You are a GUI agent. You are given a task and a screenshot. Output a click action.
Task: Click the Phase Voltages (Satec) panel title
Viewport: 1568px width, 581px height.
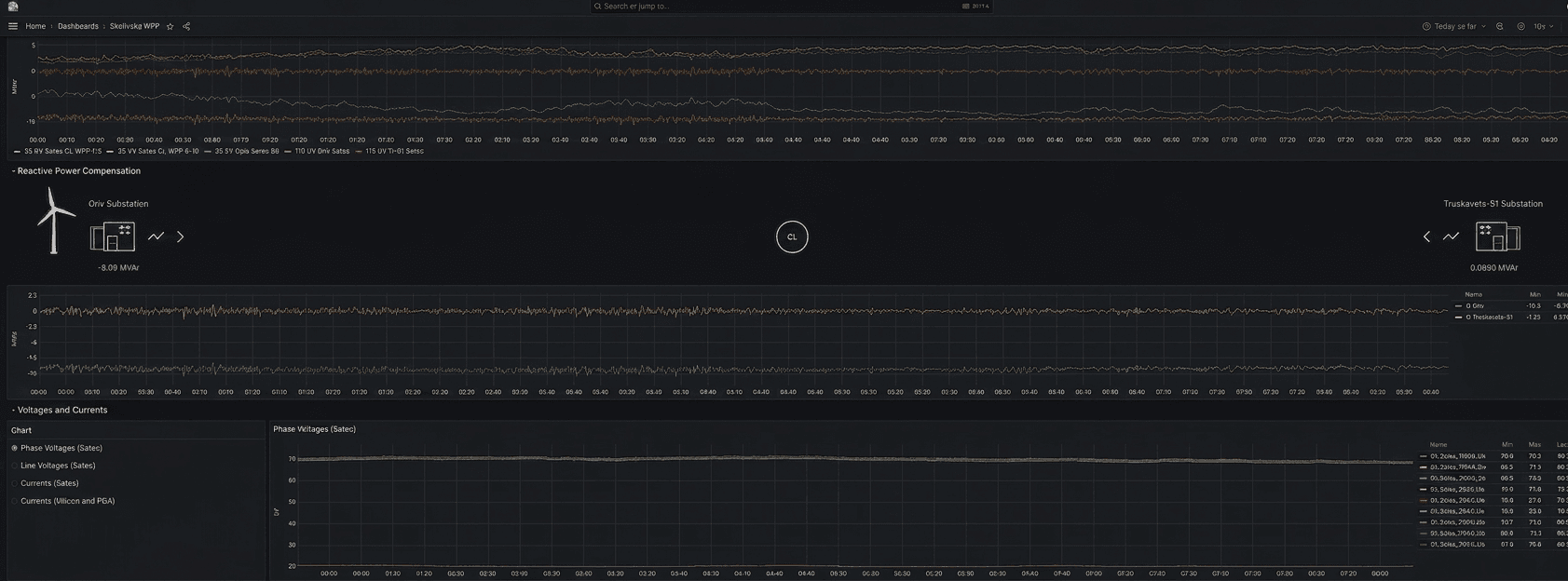point(314,429)
